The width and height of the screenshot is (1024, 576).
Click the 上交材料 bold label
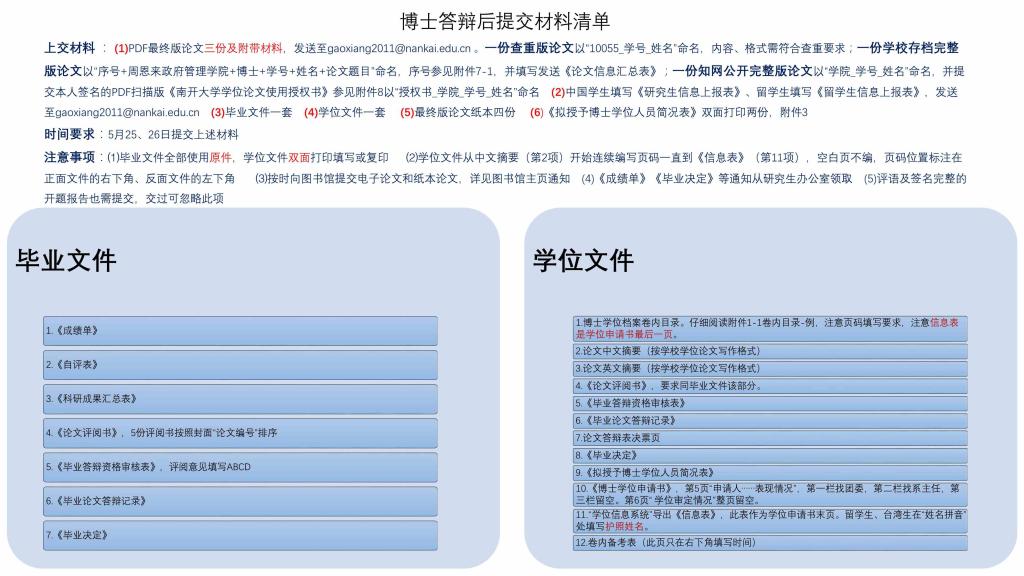click(69, 48)
